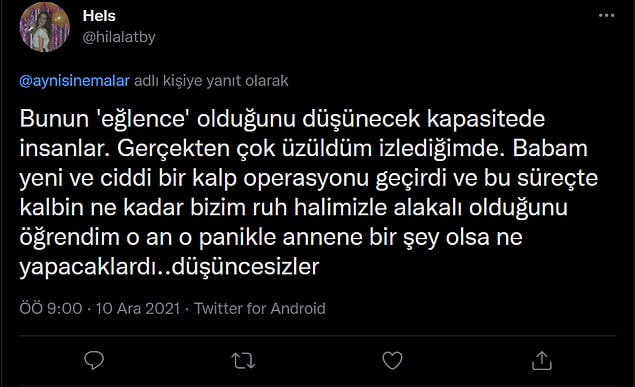Open the Twitter for Android source link

[260, 308]
